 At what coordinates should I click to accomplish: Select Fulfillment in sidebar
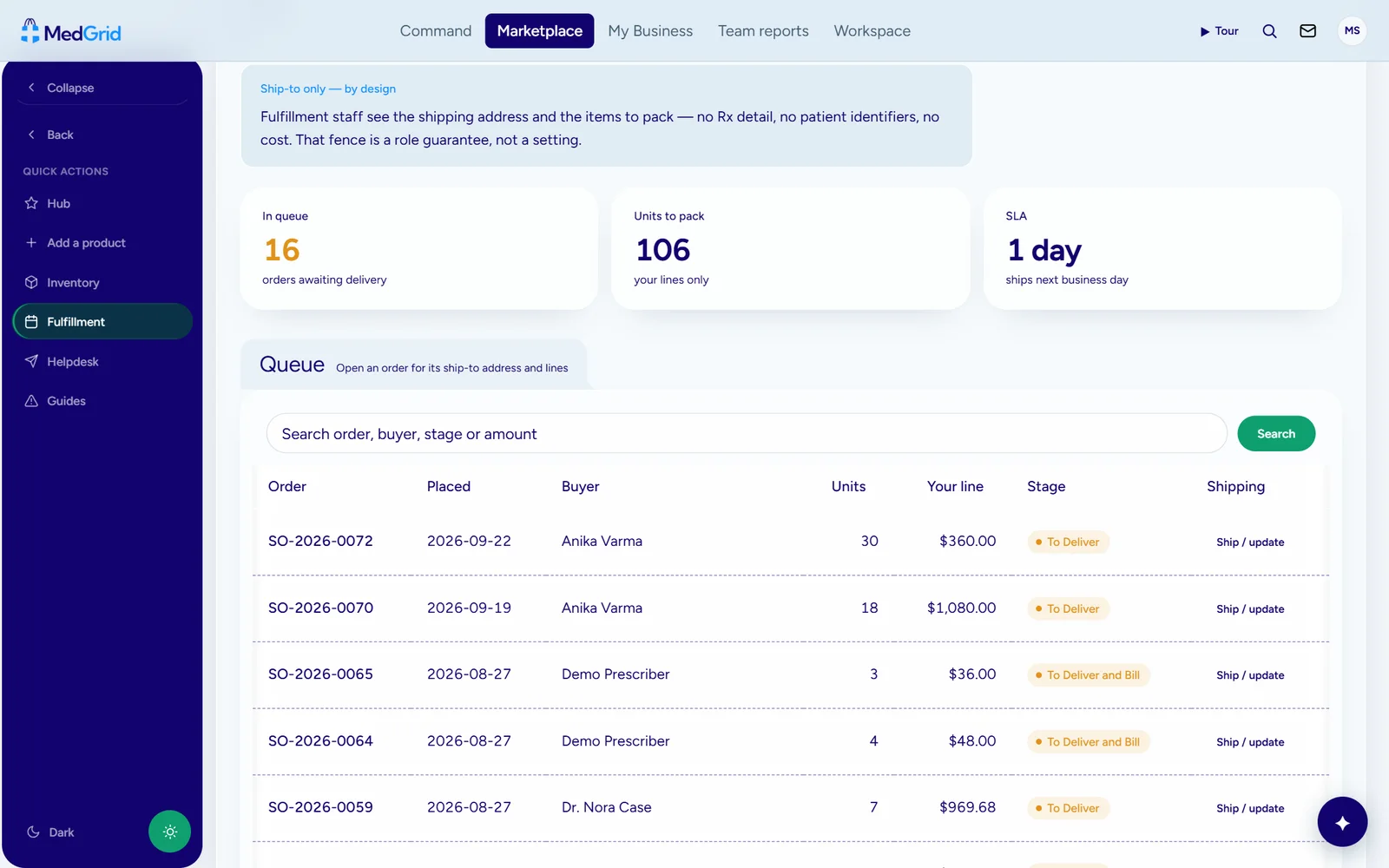click(102, 322)
